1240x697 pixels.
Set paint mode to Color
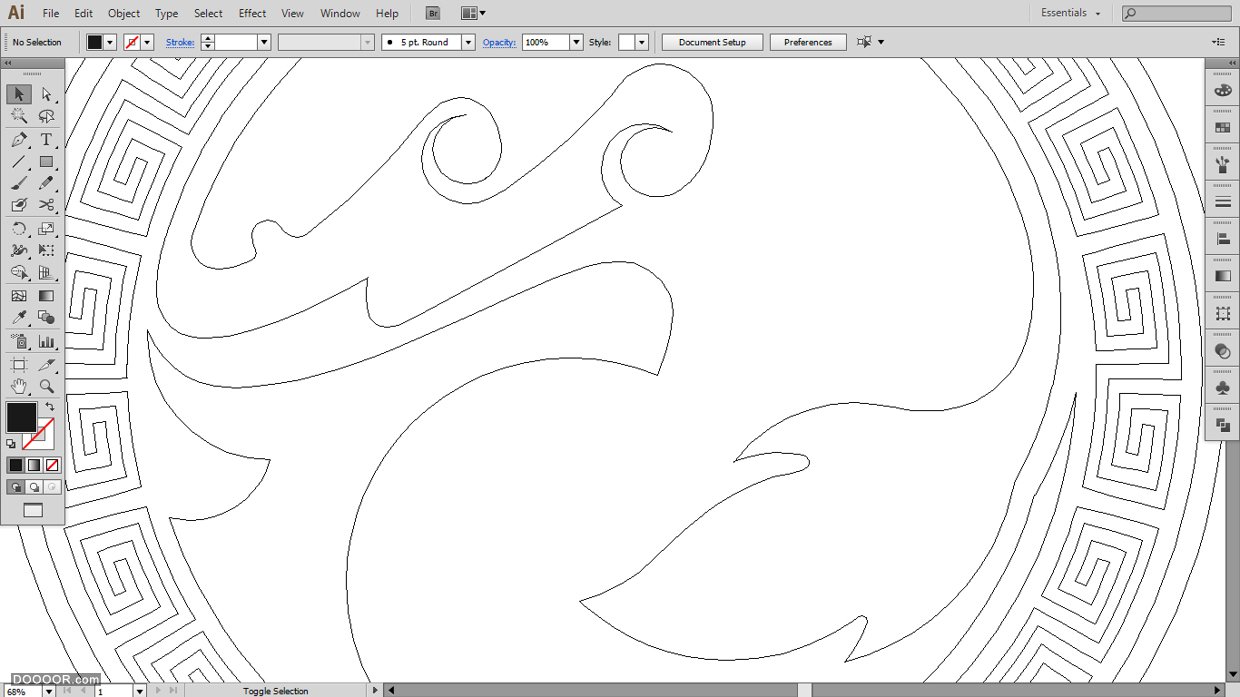[x=15, y=465]
